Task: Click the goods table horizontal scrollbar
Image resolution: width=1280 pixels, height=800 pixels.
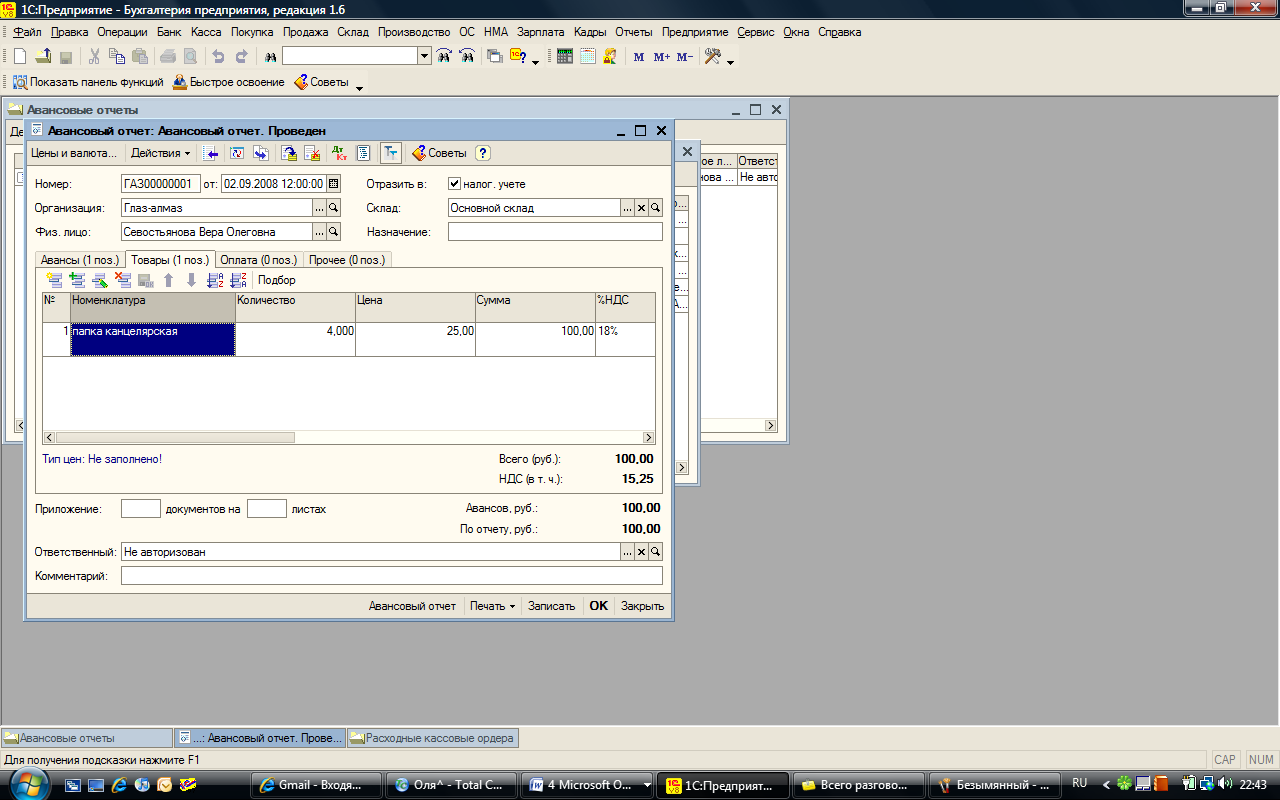Action: tap(349, 438)
